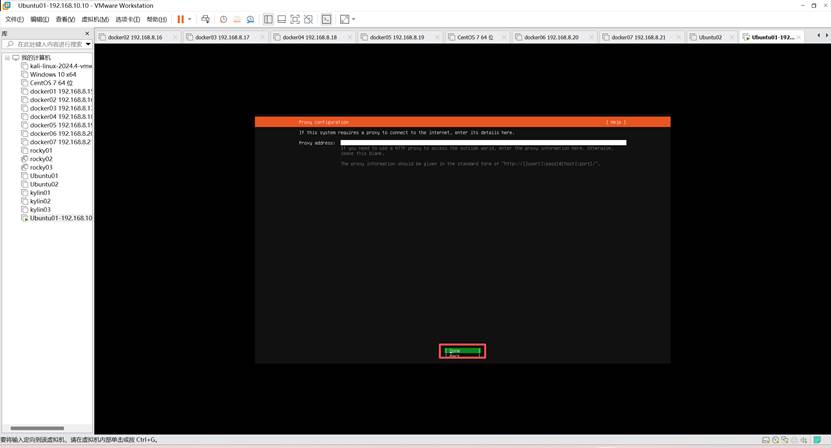831x448 pixels.
Task: Switch to the CentOS 7 64 位 tab
Action: [478, 37]
